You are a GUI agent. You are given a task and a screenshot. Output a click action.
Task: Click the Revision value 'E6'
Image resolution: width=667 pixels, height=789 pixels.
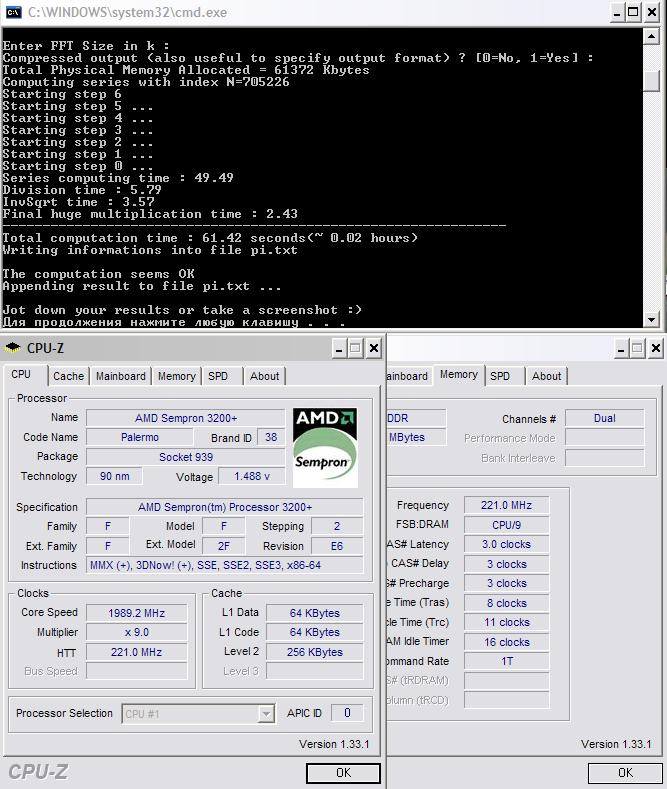click(x=337, y=546)
